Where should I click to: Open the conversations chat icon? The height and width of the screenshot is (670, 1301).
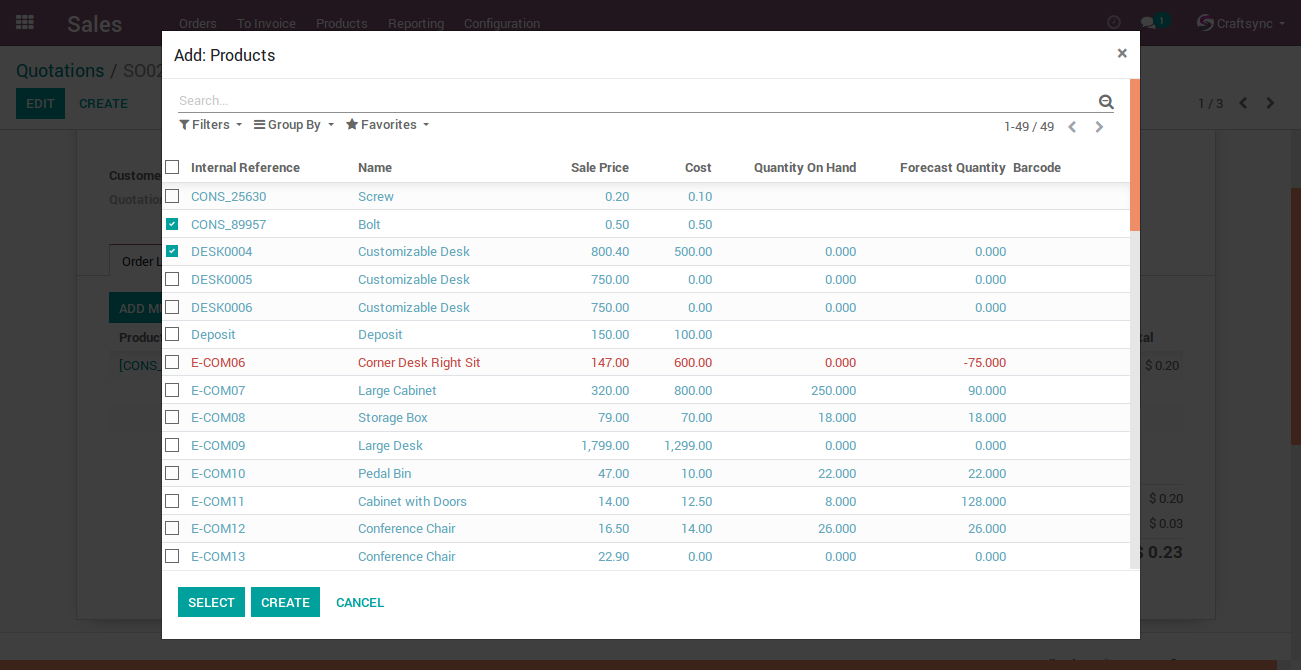pyautogui.click(x=1148, y=23)
